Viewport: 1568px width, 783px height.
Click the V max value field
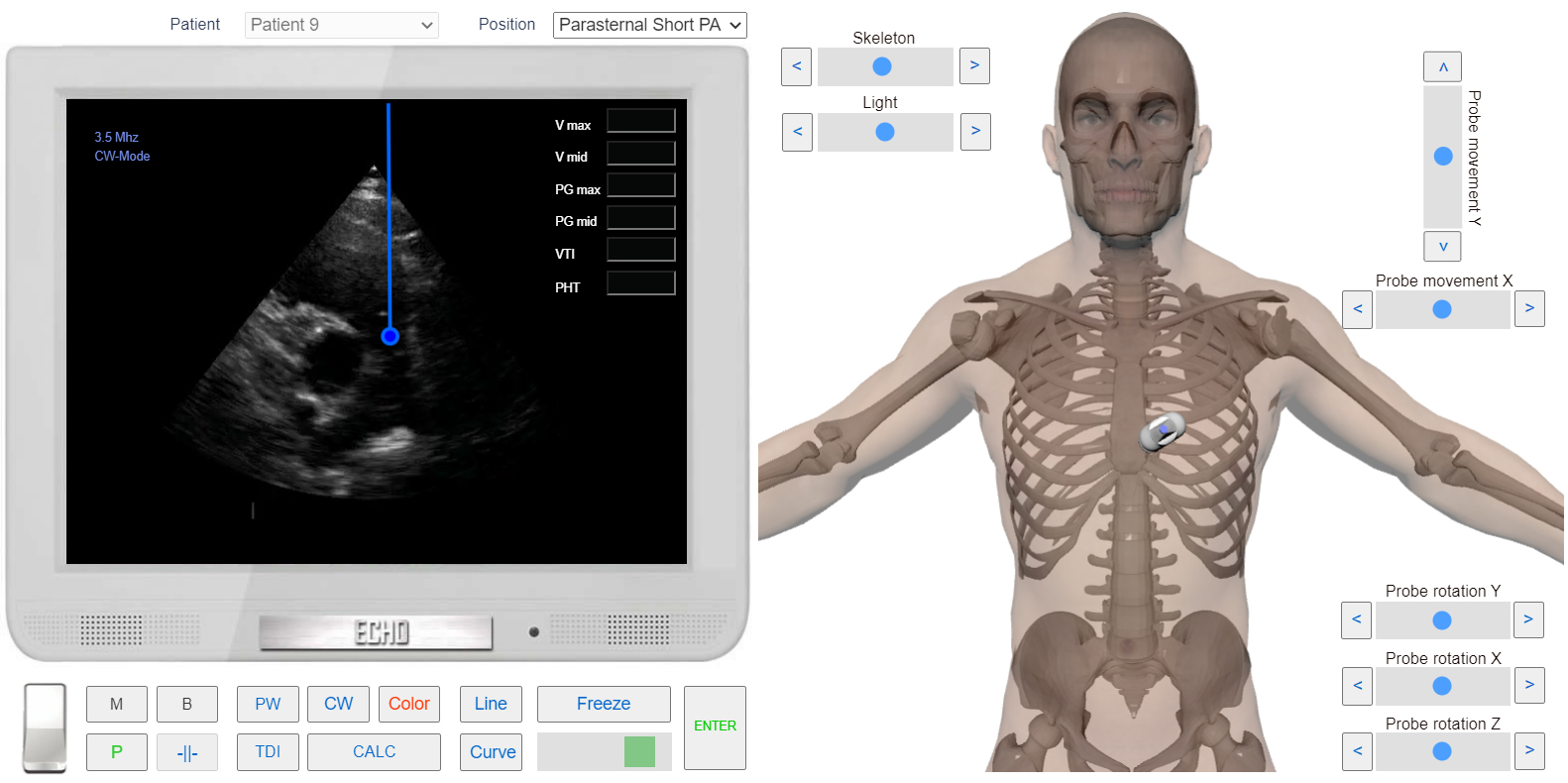[x=641, y=121]
